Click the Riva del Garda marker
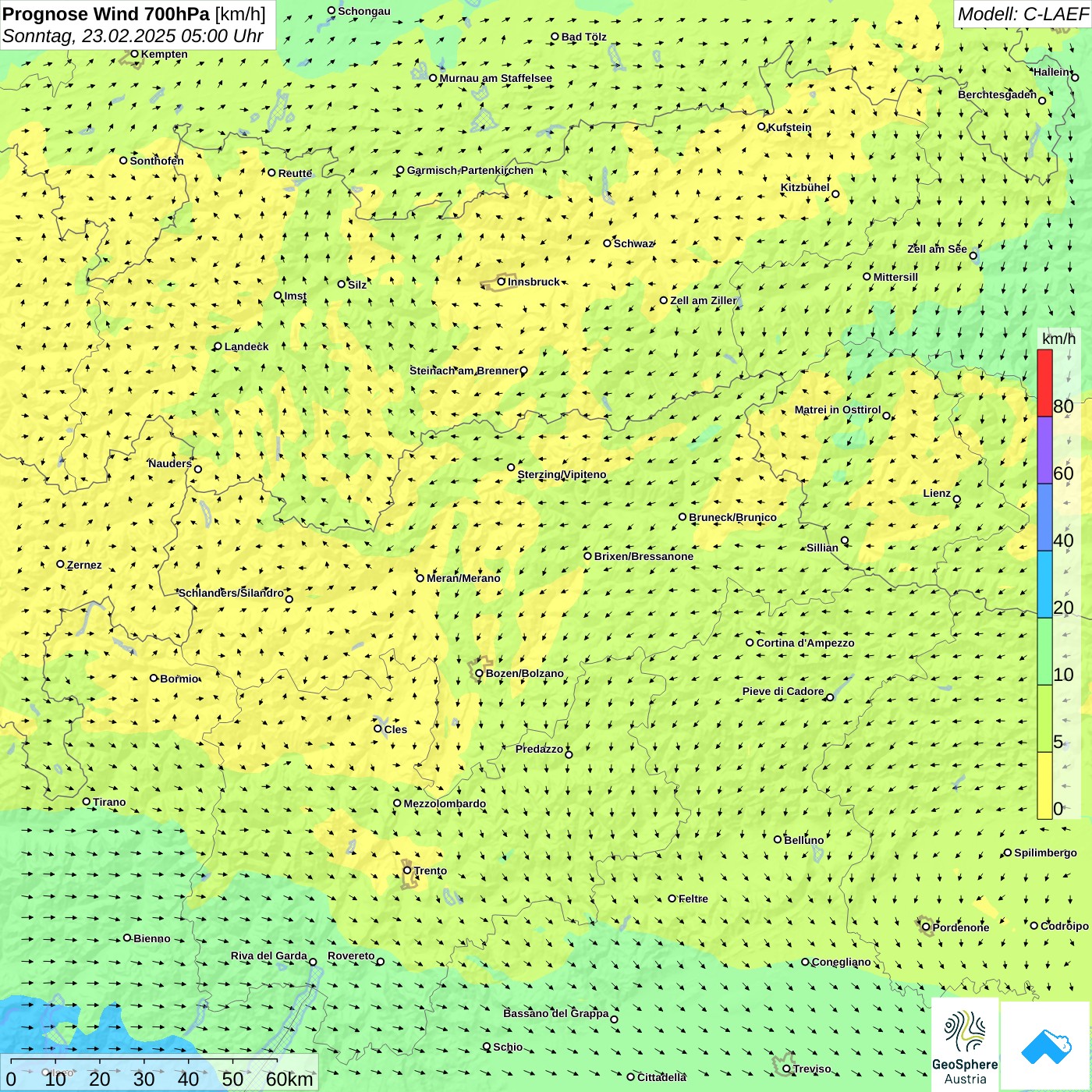1092x1092 pixels. tap(313, 962)
